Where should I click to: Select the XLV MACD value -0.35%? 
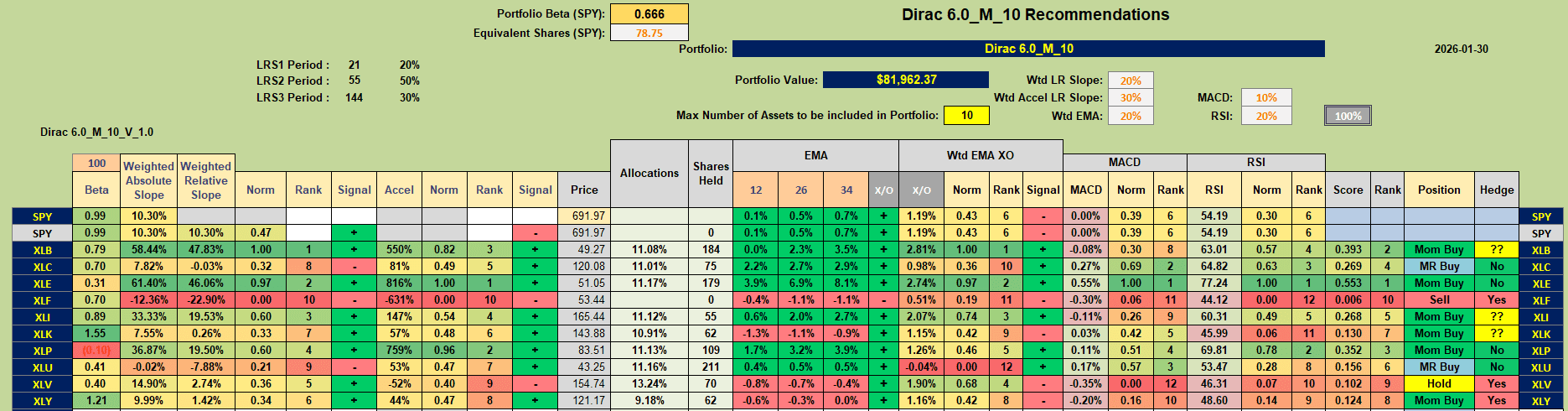(x=1086, y=383)
